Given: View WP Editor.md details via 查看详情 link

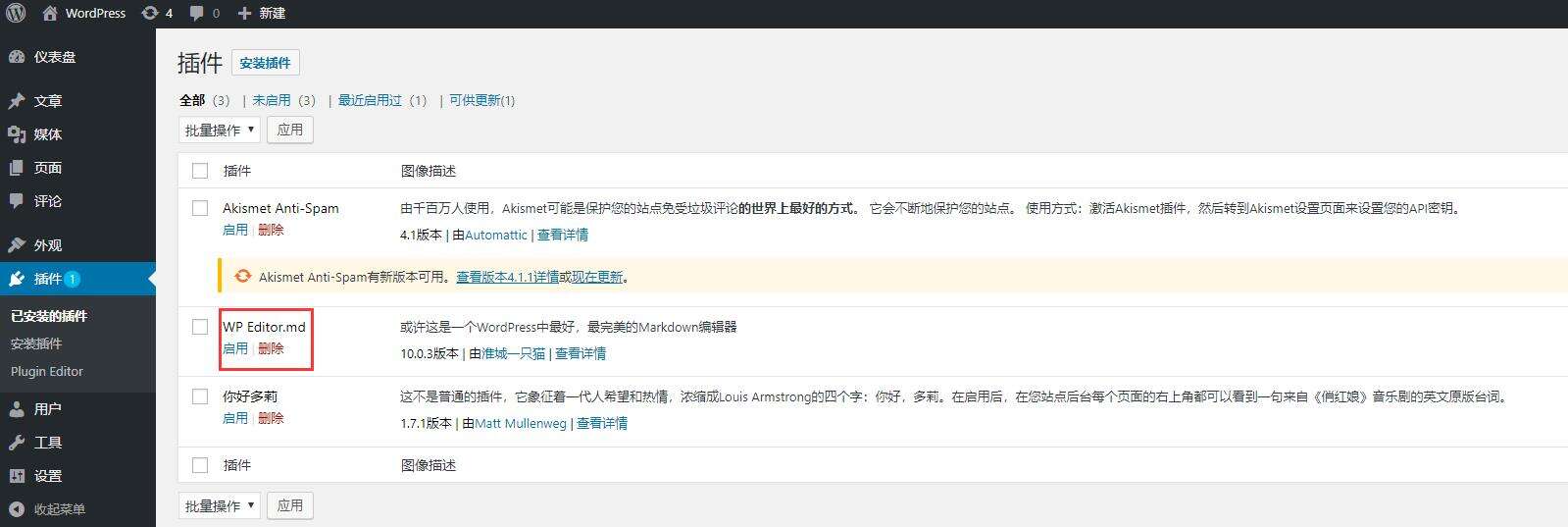Looking at the screenshot, I should 581,353.
